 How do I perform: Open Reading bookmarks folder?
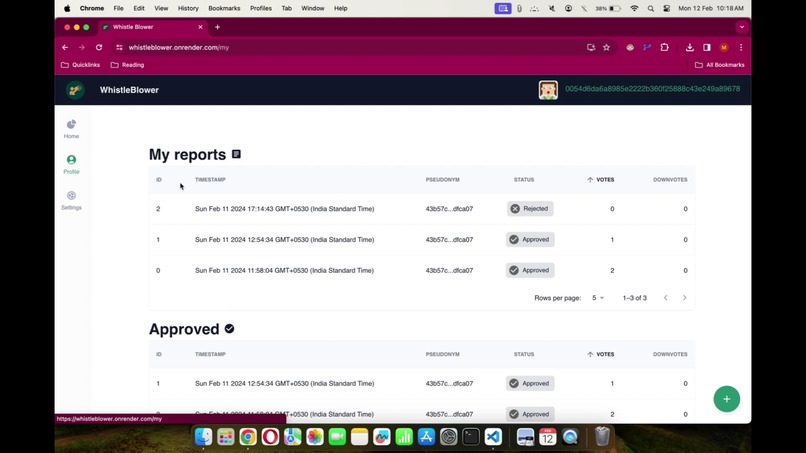click(127, 65)
